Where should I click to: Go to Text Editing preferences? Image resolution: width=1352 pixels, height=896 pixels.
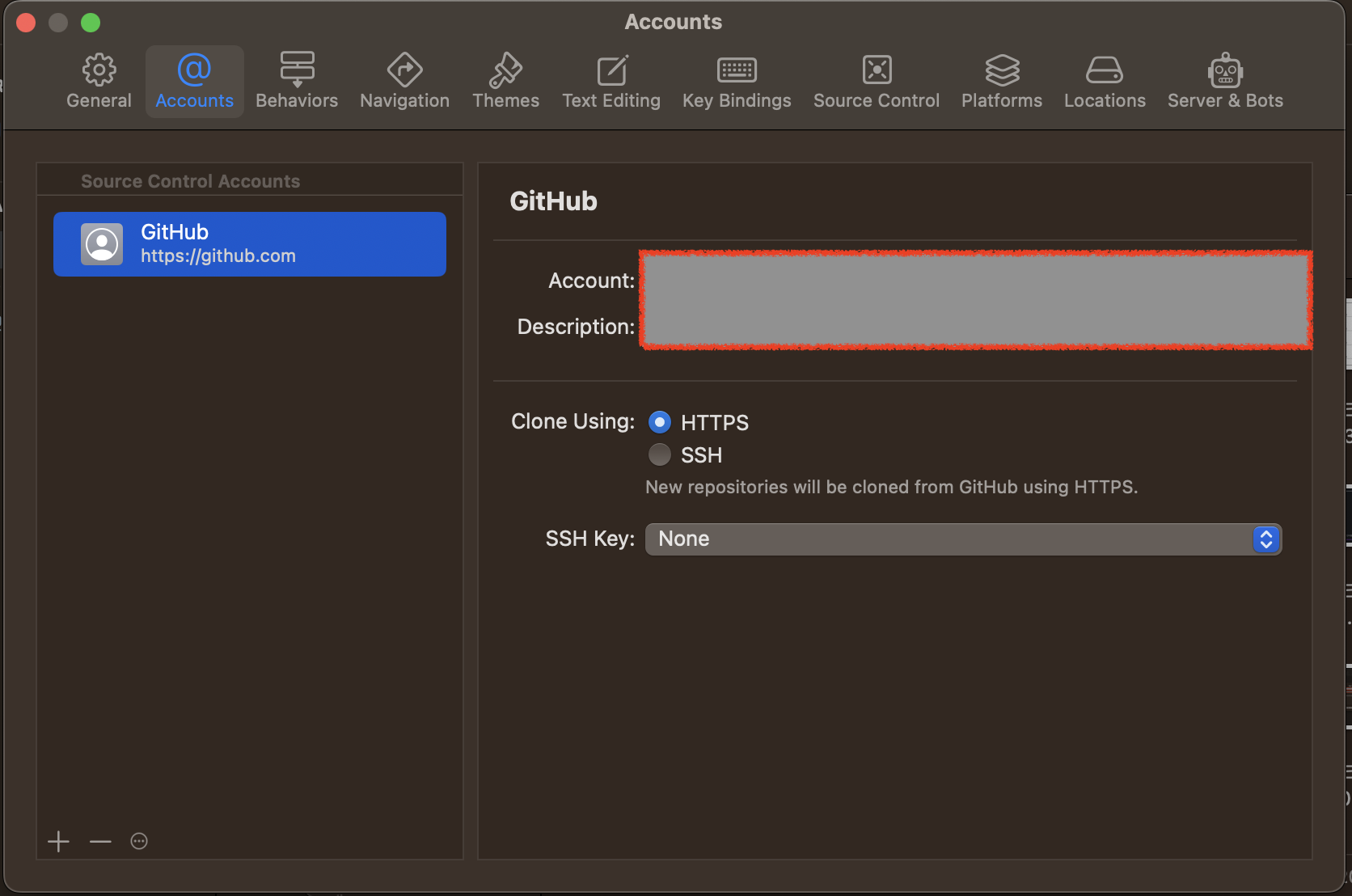click(611, 81)
